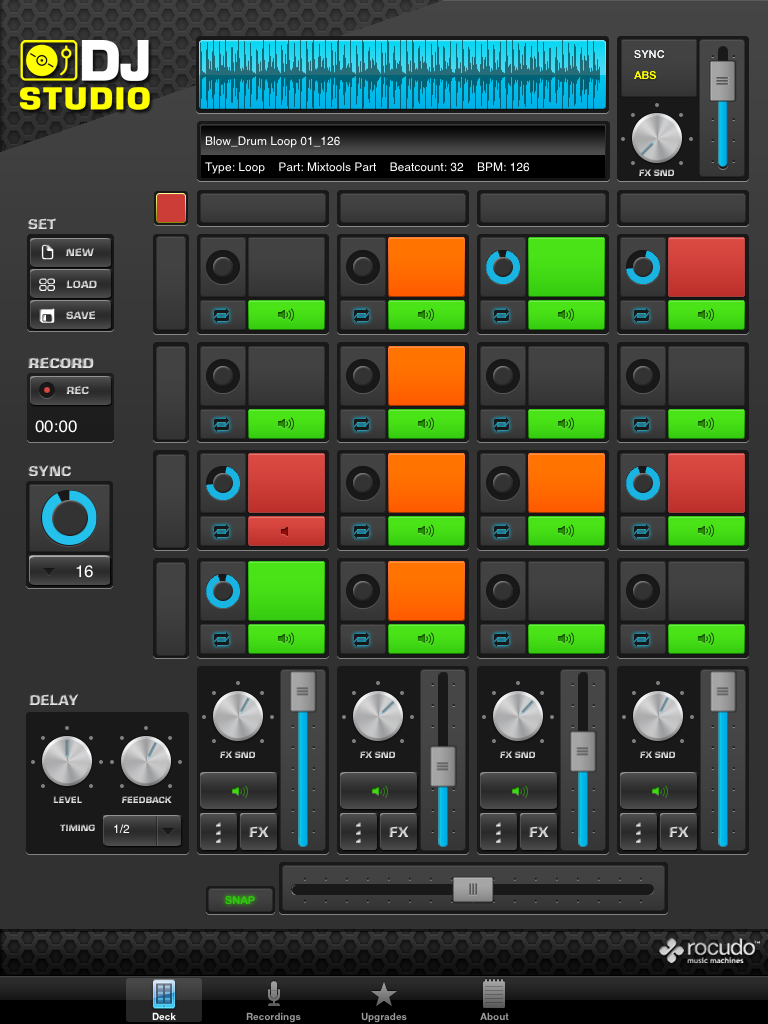768x1024 pixels.
Task: Click the second channel volume fader handle
Action: (x=442, y=767)
